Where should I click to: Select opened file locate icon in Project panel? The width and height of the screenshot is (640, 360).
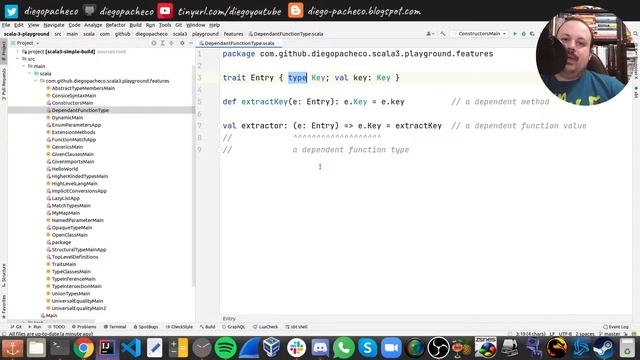[154, 43]
